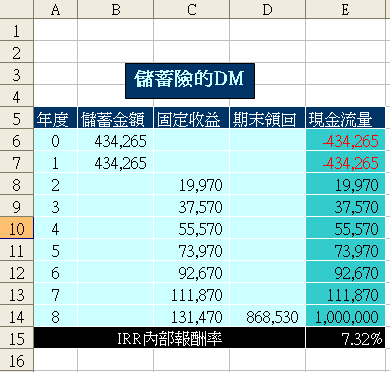The image size is (390, 372).
Task: Click the 期末領回 header cell
Action: pos(267,118)
